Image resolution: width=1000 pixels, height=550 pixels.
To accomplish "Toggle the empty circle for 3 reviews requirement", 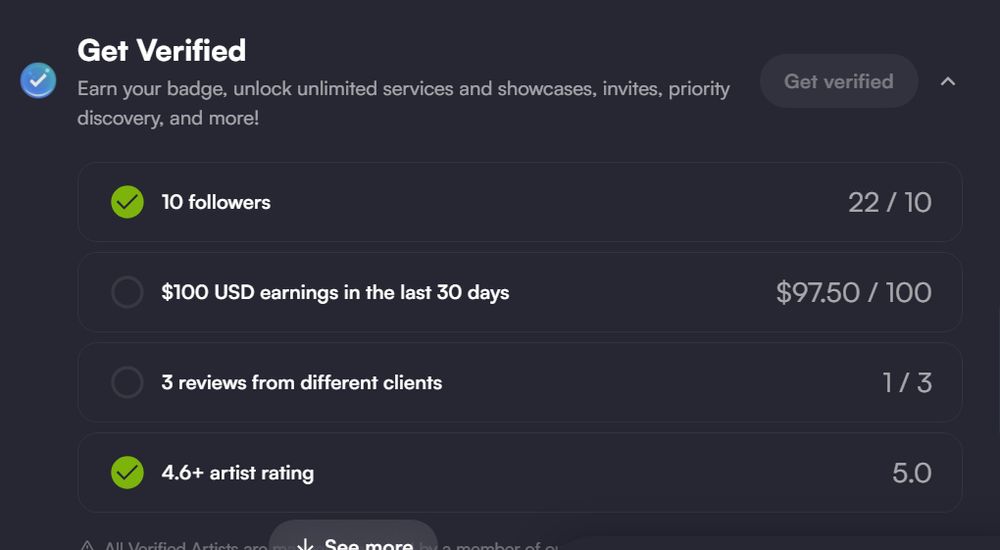I will tap(128, 382).
